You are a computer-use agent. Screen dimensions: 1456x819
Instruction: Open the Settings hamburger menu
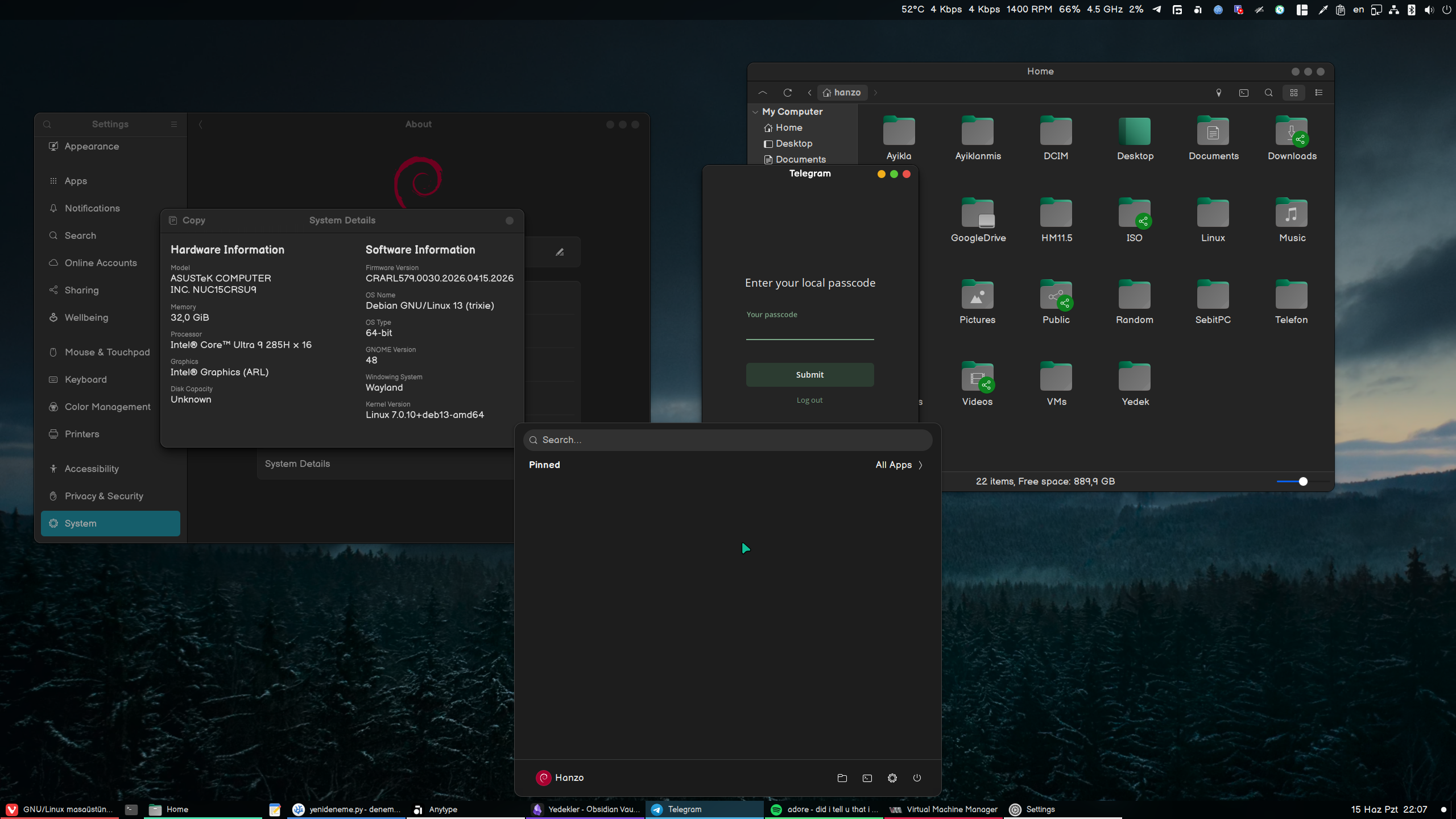(173, 125)
